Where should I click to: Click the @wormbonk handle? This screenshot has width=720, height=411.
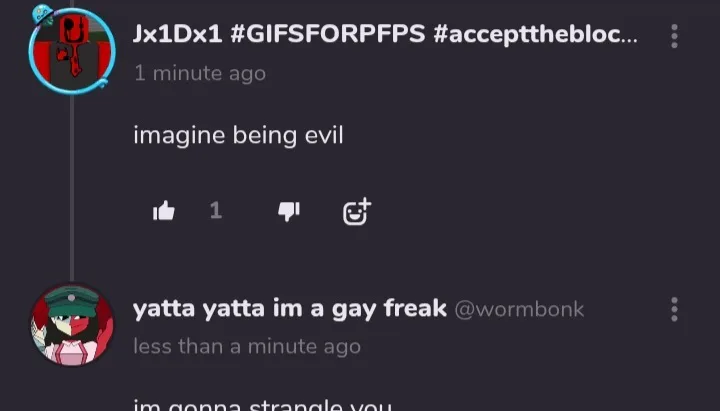pyautogui.click(x=519, y=310)
